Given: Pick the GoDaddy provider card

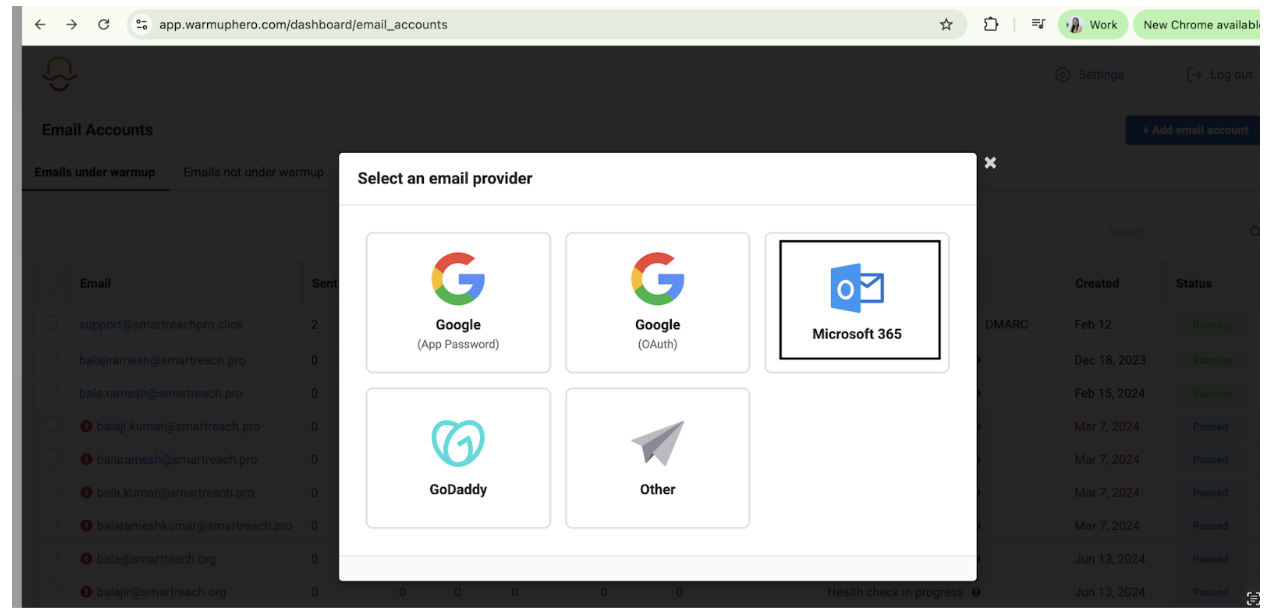Looking at the screenshot, I should [x=458, y=458].
